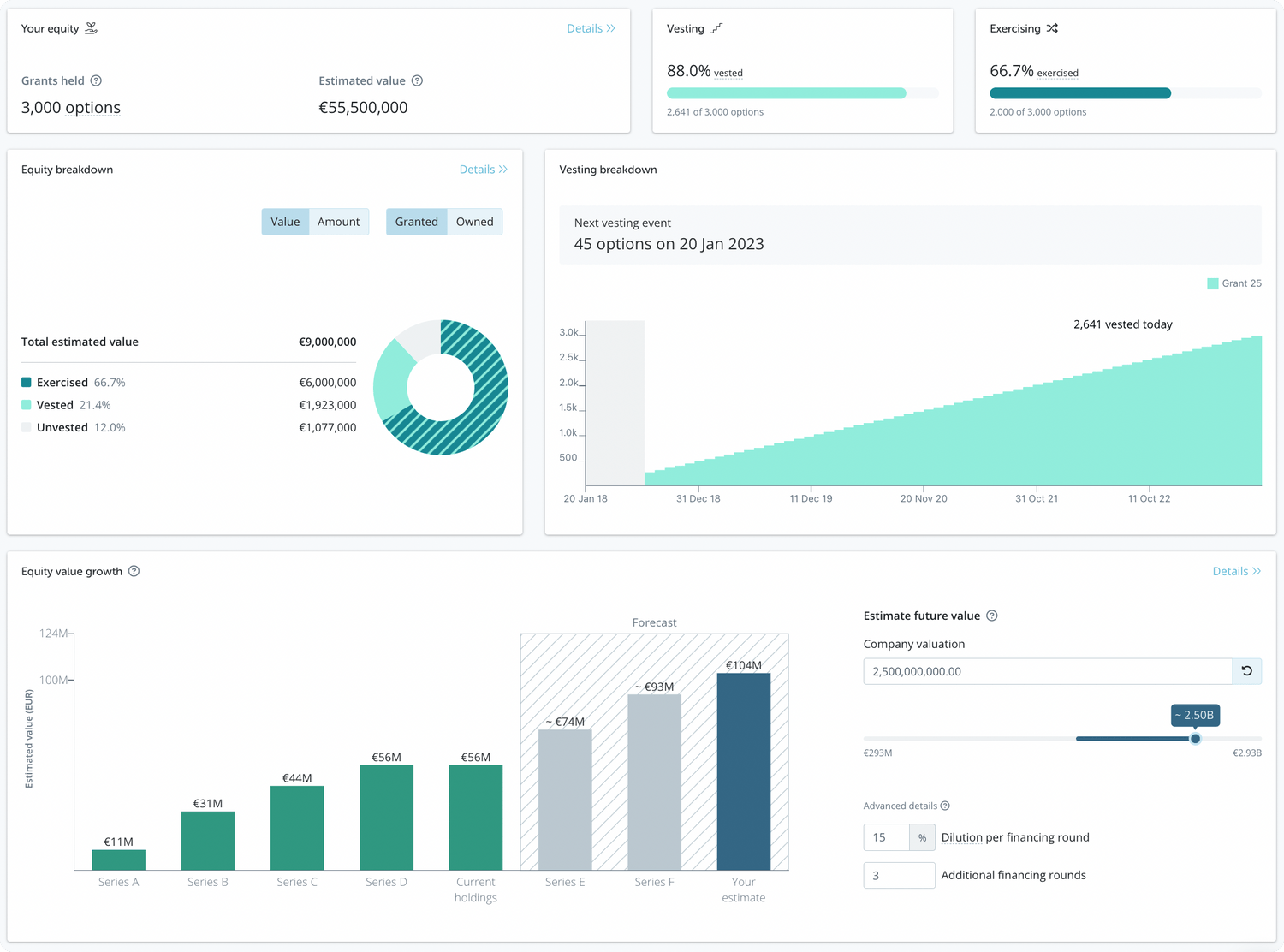Select the Value toggle option

pyautogui.click(x=285, y=222)
